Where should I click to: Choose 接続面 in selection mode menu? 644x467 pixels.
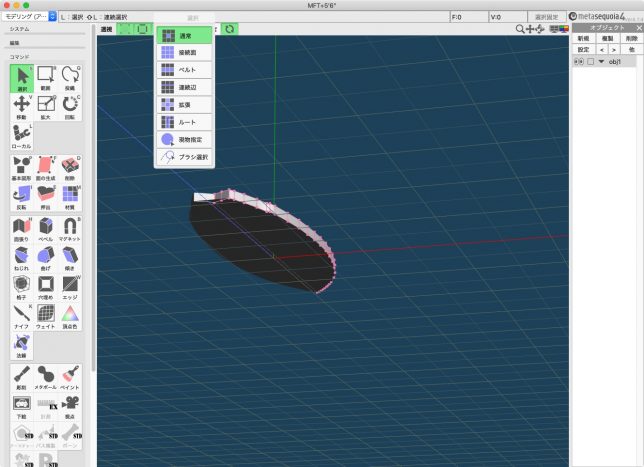point(184,53)
